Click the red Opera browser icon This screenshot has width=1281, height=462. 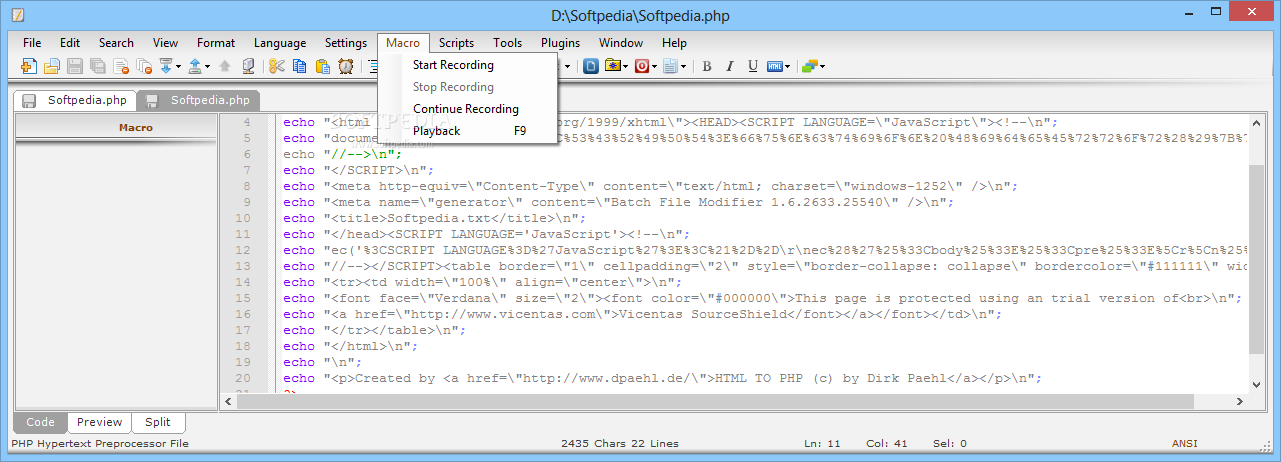tap(642, 66)
